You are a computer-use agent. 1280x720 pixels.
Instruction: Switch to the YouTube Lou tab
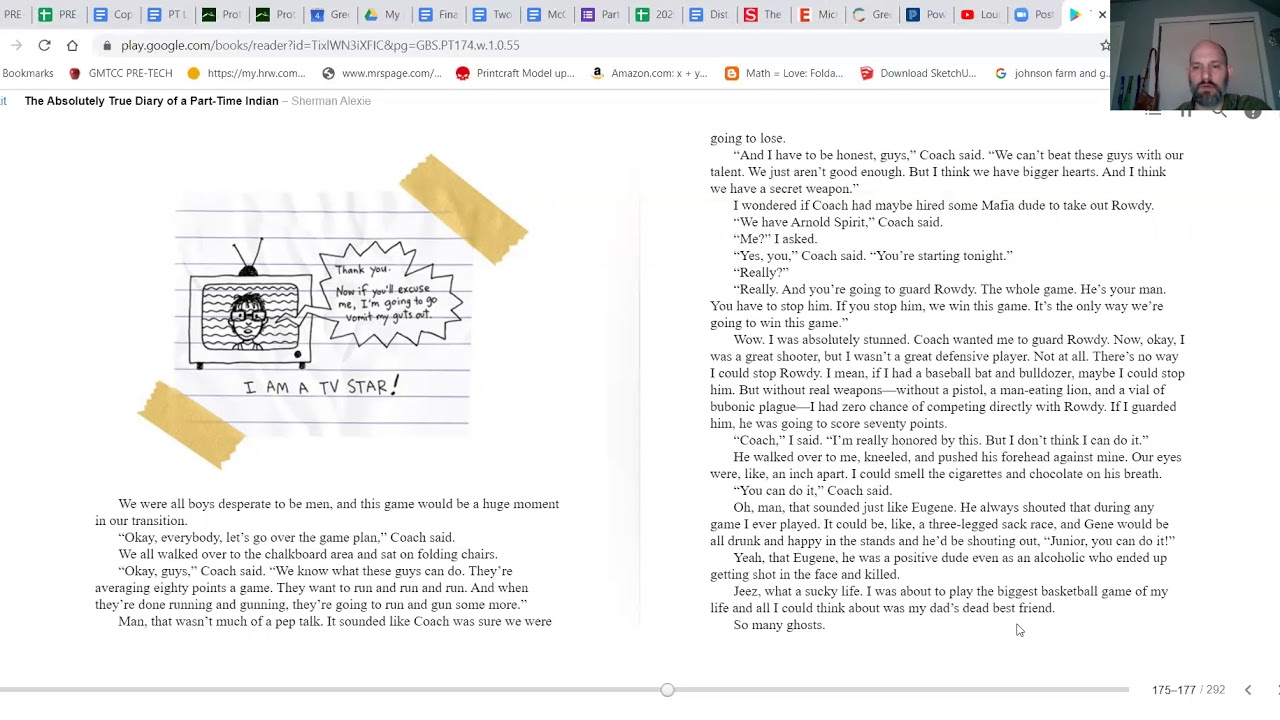coord(979,15)
